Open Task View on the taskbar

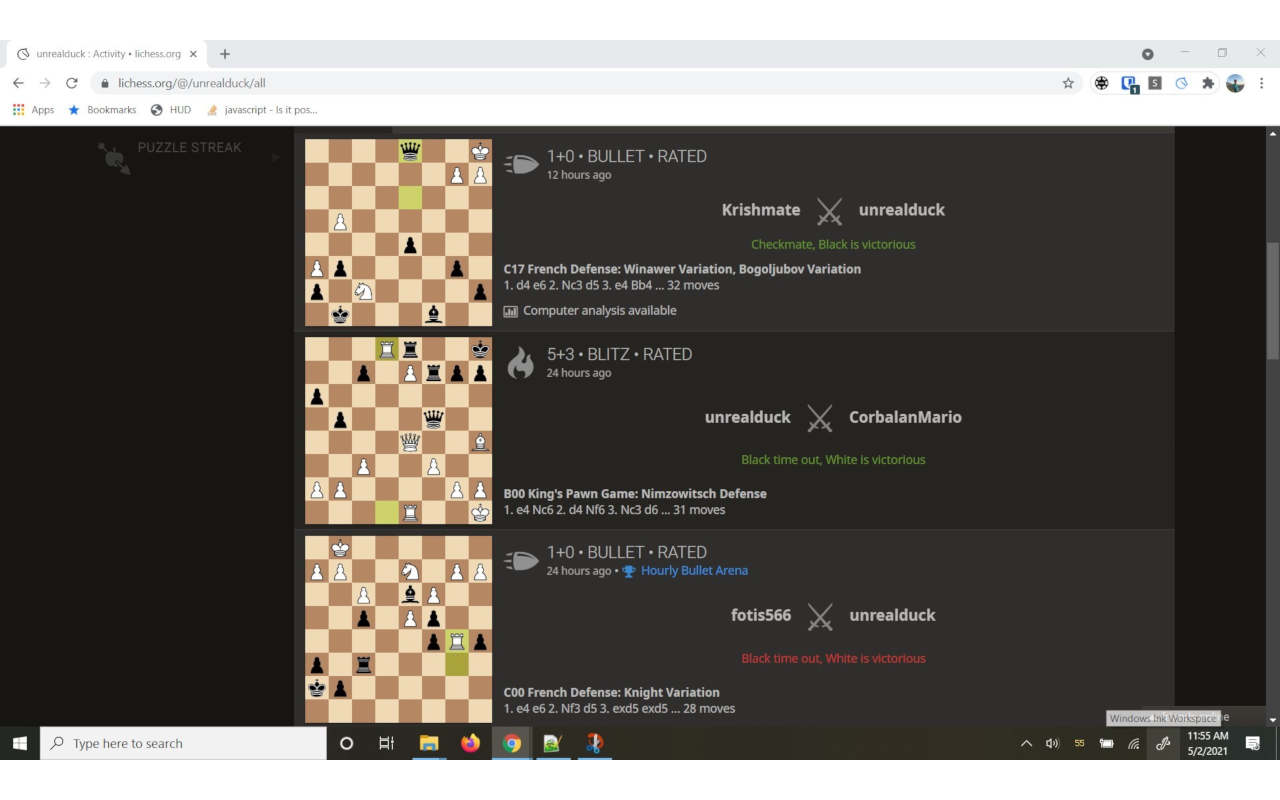pos(386,743)
